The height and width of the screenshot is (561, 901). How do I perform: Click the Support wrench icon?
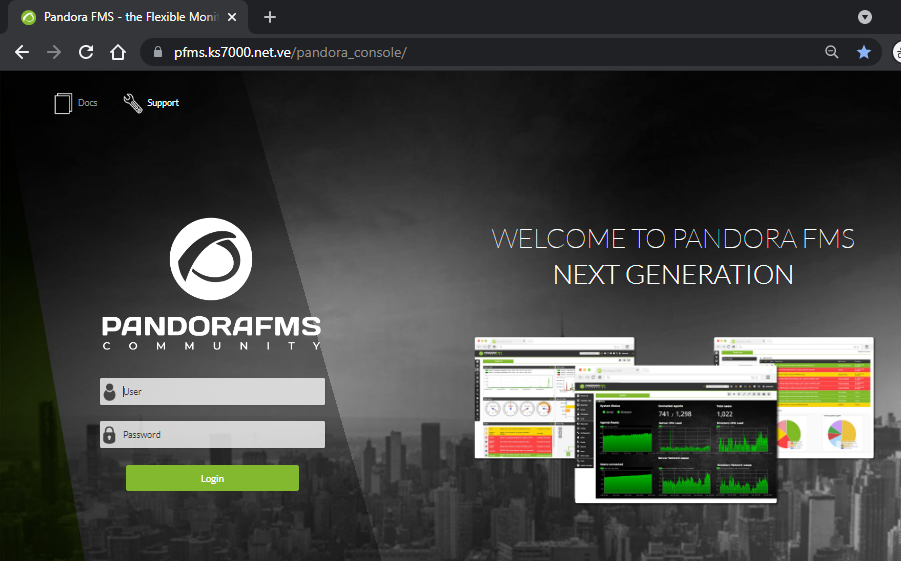[x=133, y=103]
